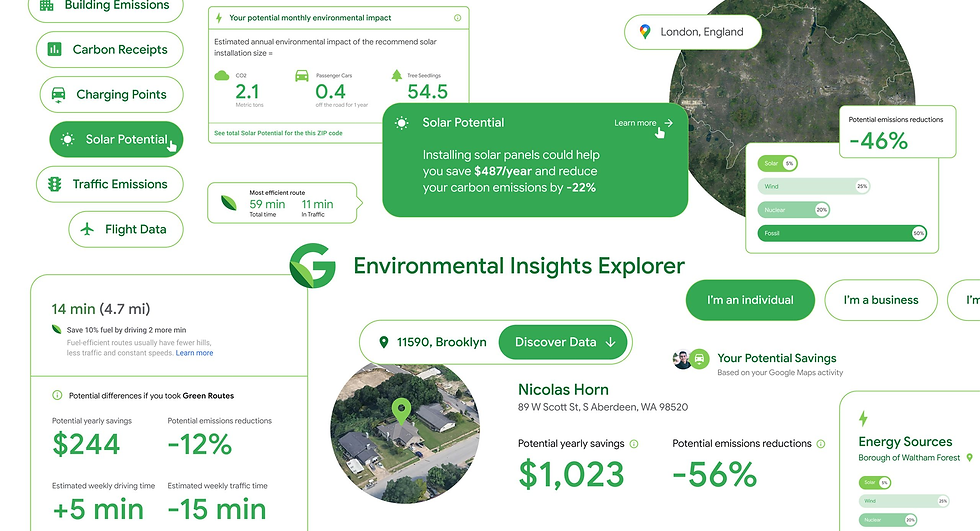Click the '14 min (4.7 mi)' route heading
This screenshot has width=980, height=531.
pos(101,309)
